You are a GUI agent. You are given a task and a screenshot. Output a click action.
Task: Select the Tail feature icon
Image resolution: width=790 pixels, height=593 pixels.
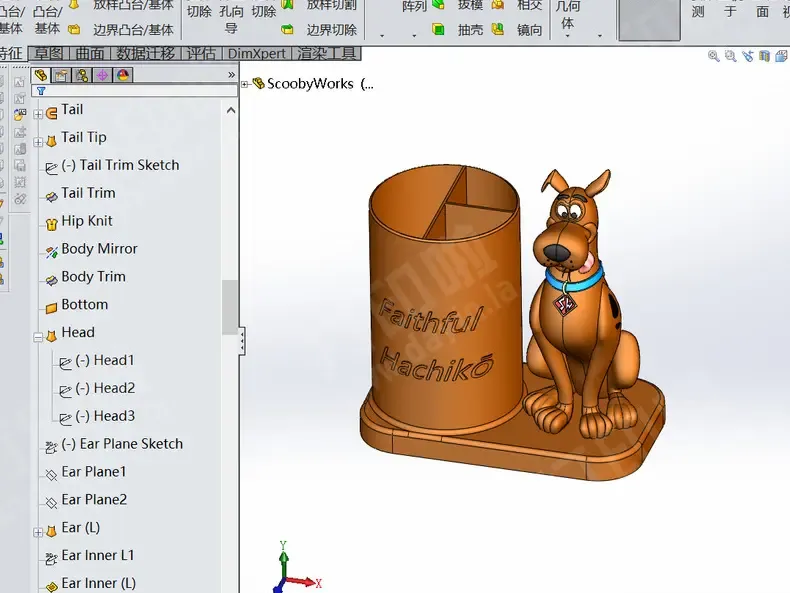click(x=51, y=113)
